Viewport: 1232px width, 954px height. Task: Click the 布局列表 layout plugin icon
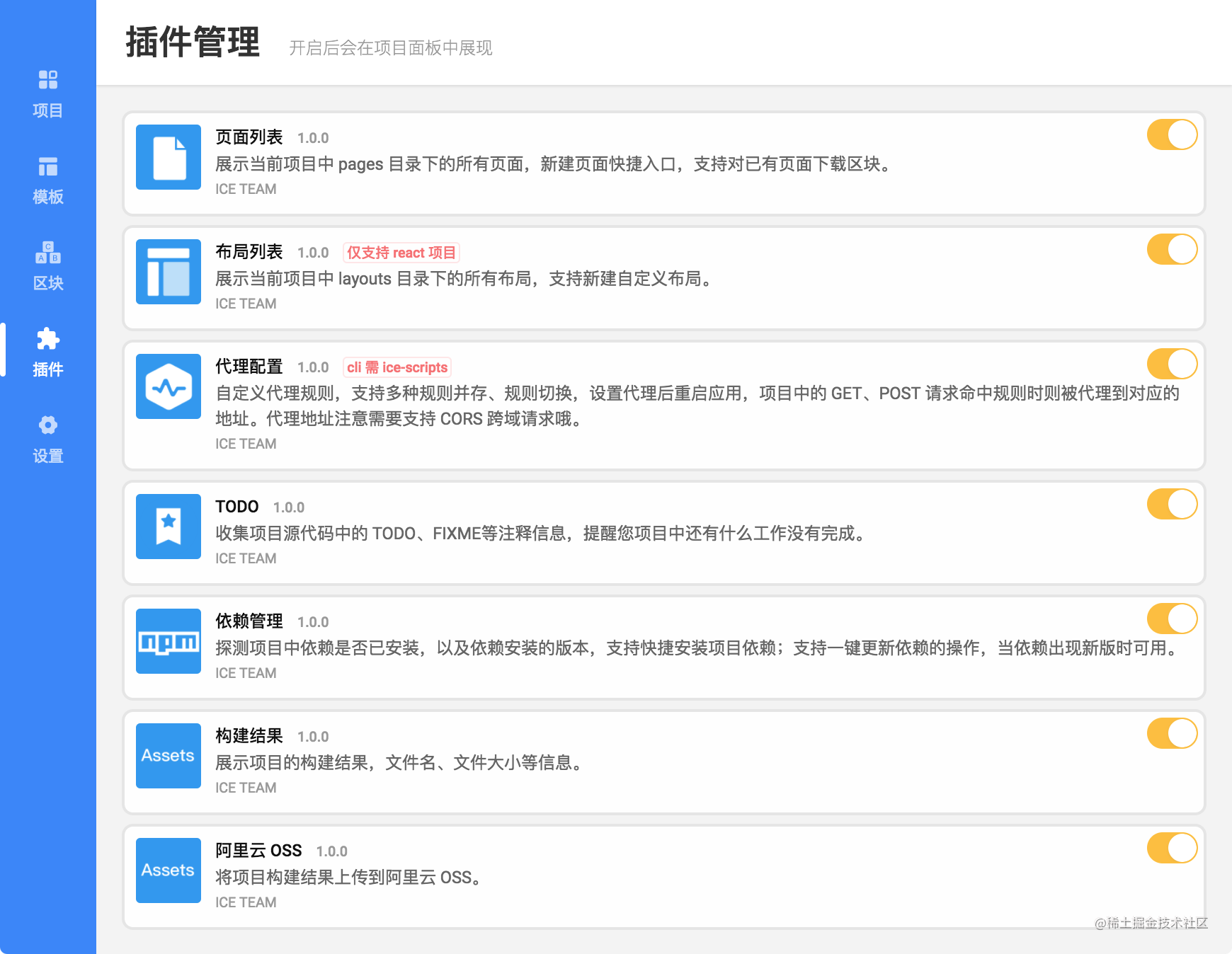point(169,272)
